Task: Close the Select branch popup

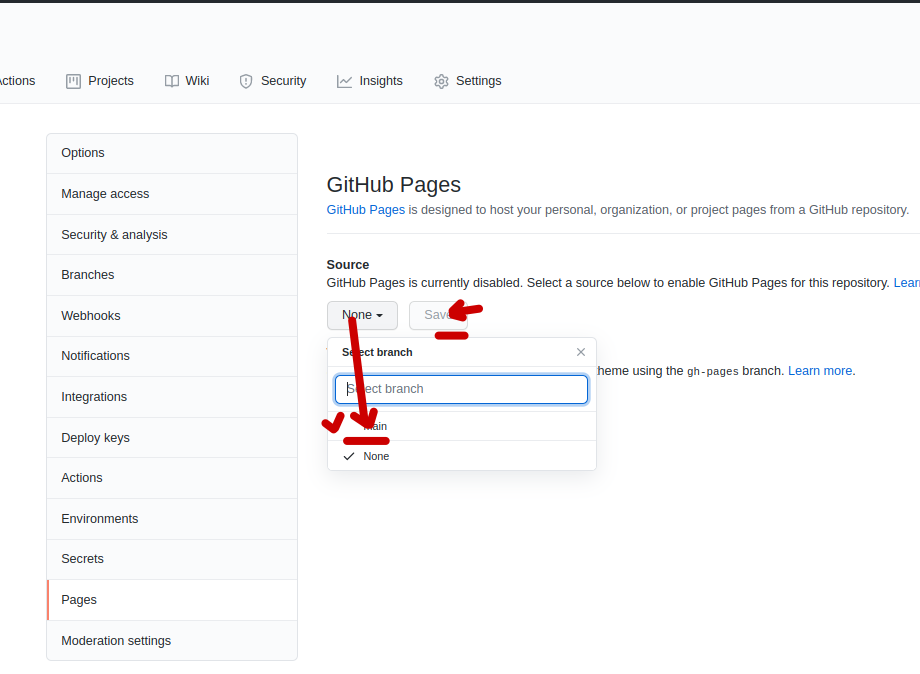Action: click(x=581, y=352)
